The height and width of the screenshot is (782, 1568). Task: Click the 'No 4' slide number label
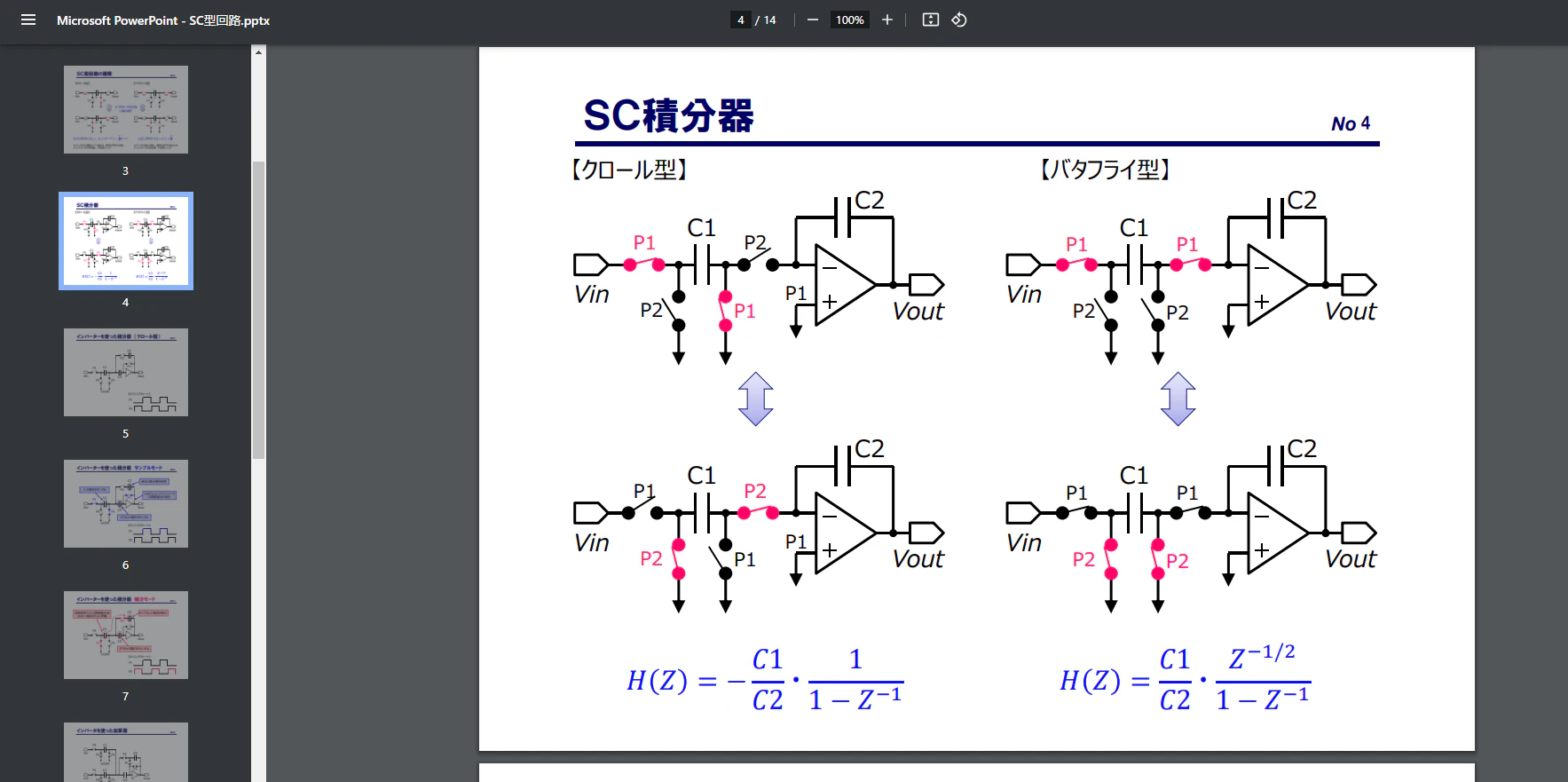(1351, 123)
